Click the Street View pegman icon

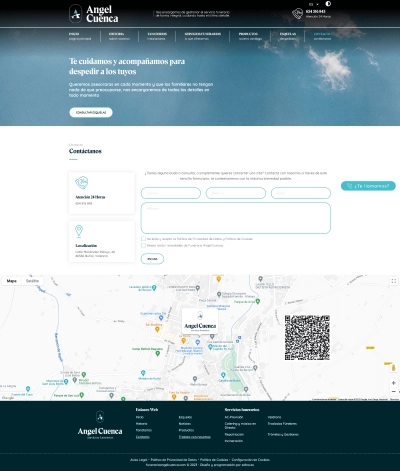394,368
